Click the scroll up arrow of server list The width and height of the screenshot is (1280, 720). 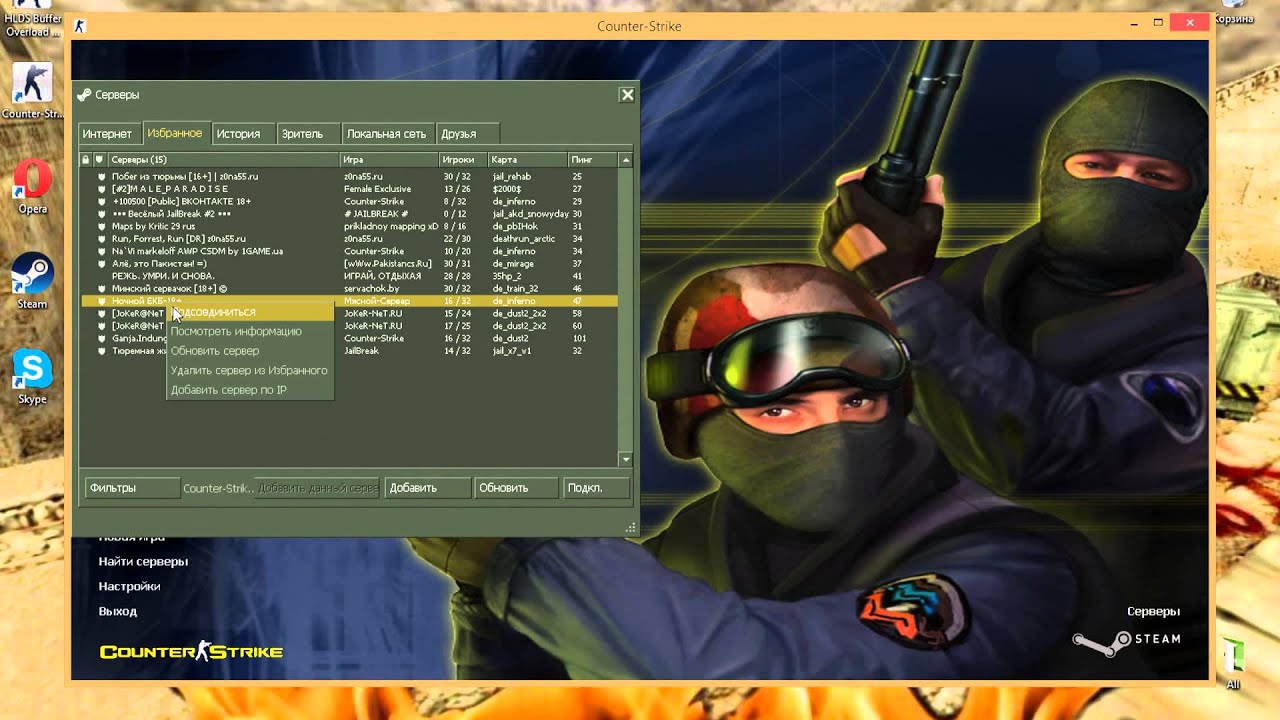click(x=626, y=160)
